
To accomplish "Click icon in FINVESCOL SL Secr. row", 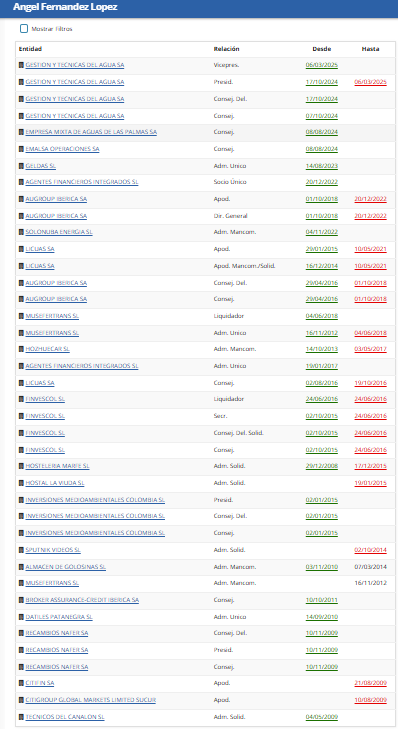I will tap(21, 416).
